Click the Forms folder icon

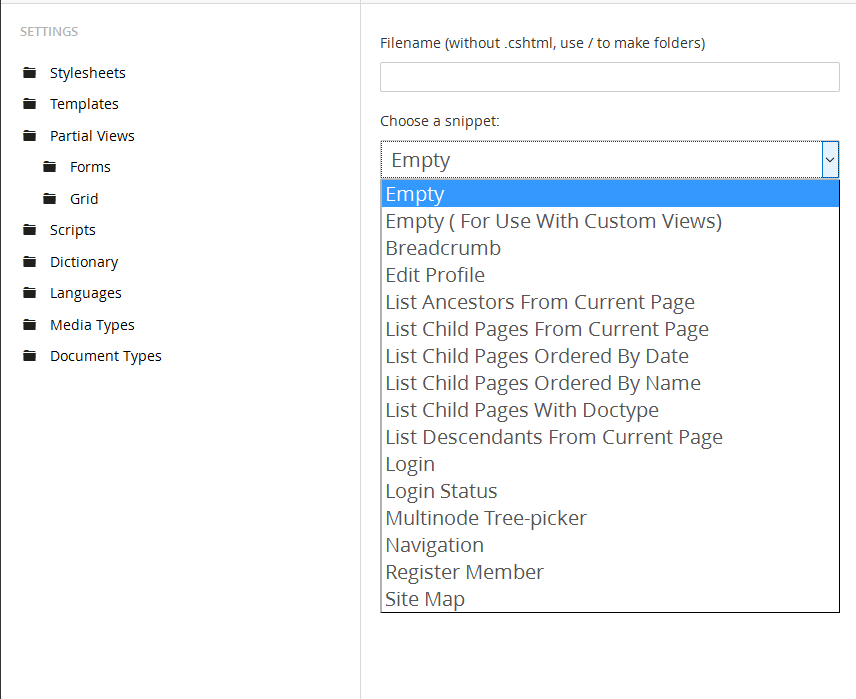click(x=49, y=167)
